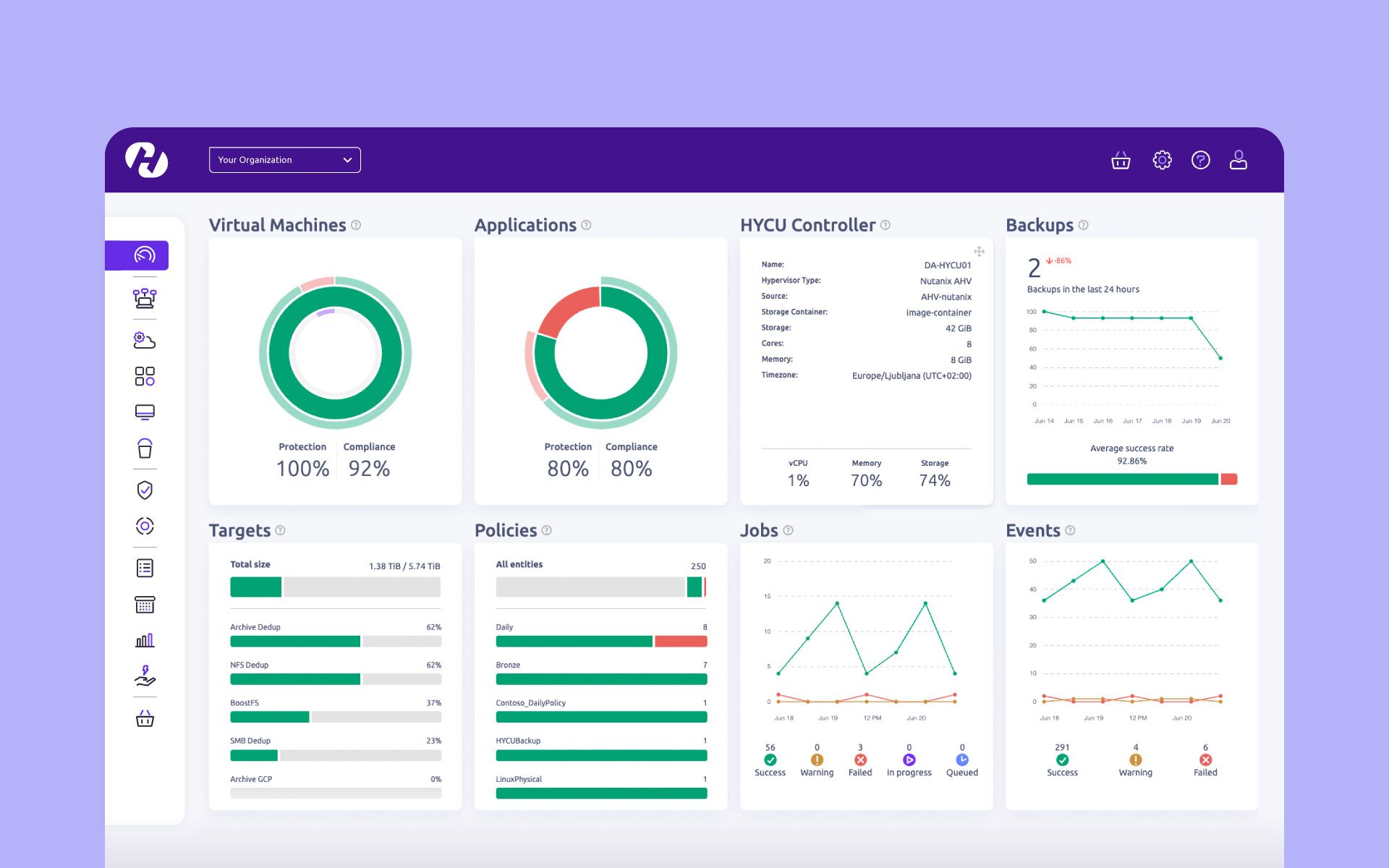Screen dimensions: 1389x868
Task: Click the HYCUBackup policy bar
Action: click(601, 755)
